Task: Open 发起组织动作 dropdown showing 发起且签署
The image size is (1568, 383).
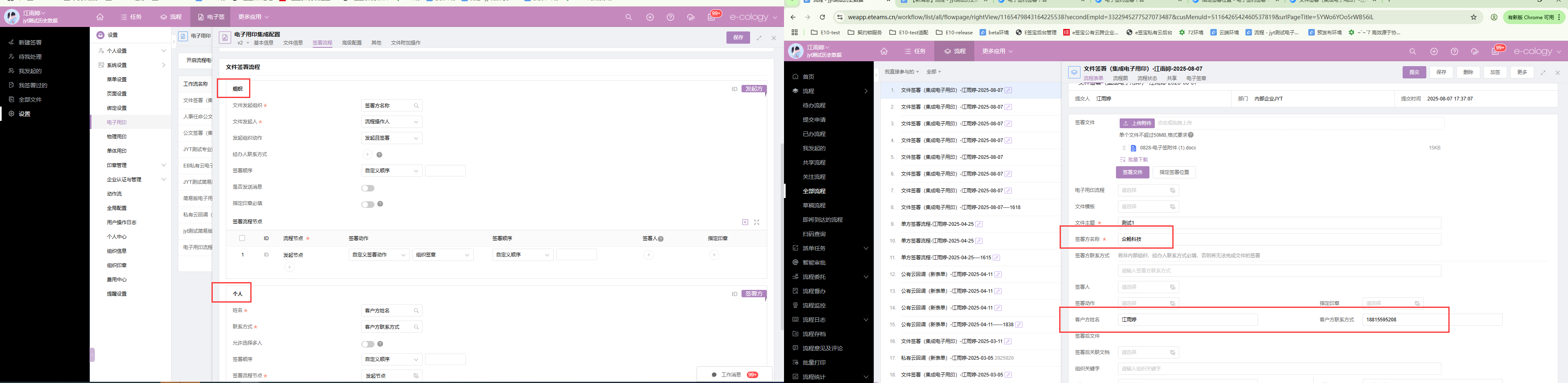Action: 392,138
